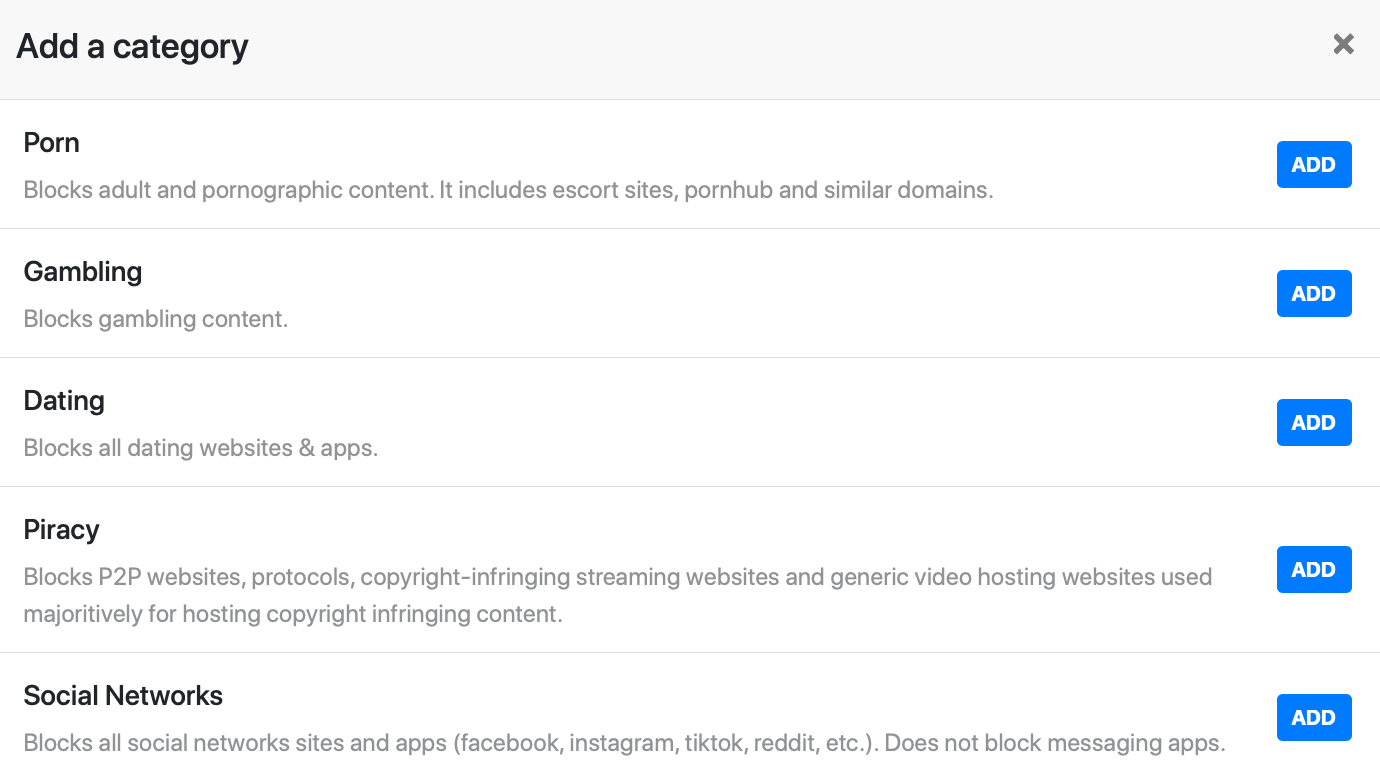Click 'majoritively for hosting copyright infringing content' line

(292, 614)
